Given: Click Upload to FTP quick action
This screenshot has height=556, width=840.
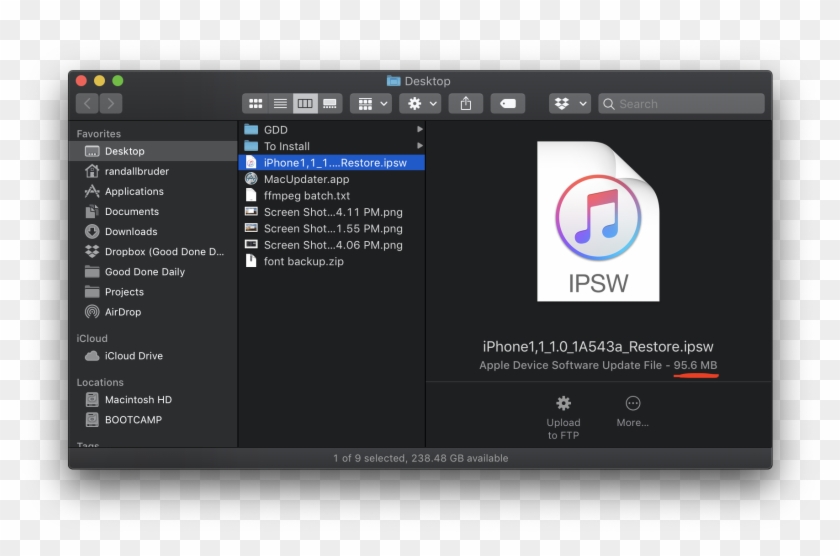Looking at the screenshot, I should pyautogui.click(x=563, y=414).
